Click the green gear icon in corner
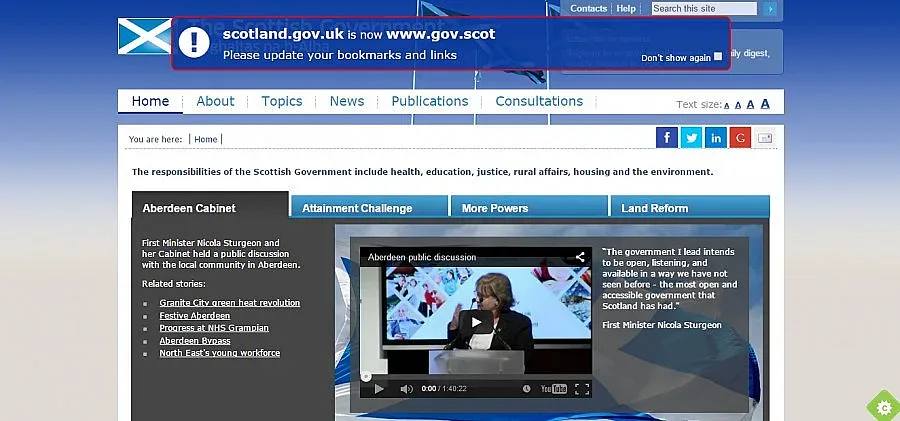This screenshot has width=900, height=421. (x=883, y=406)
